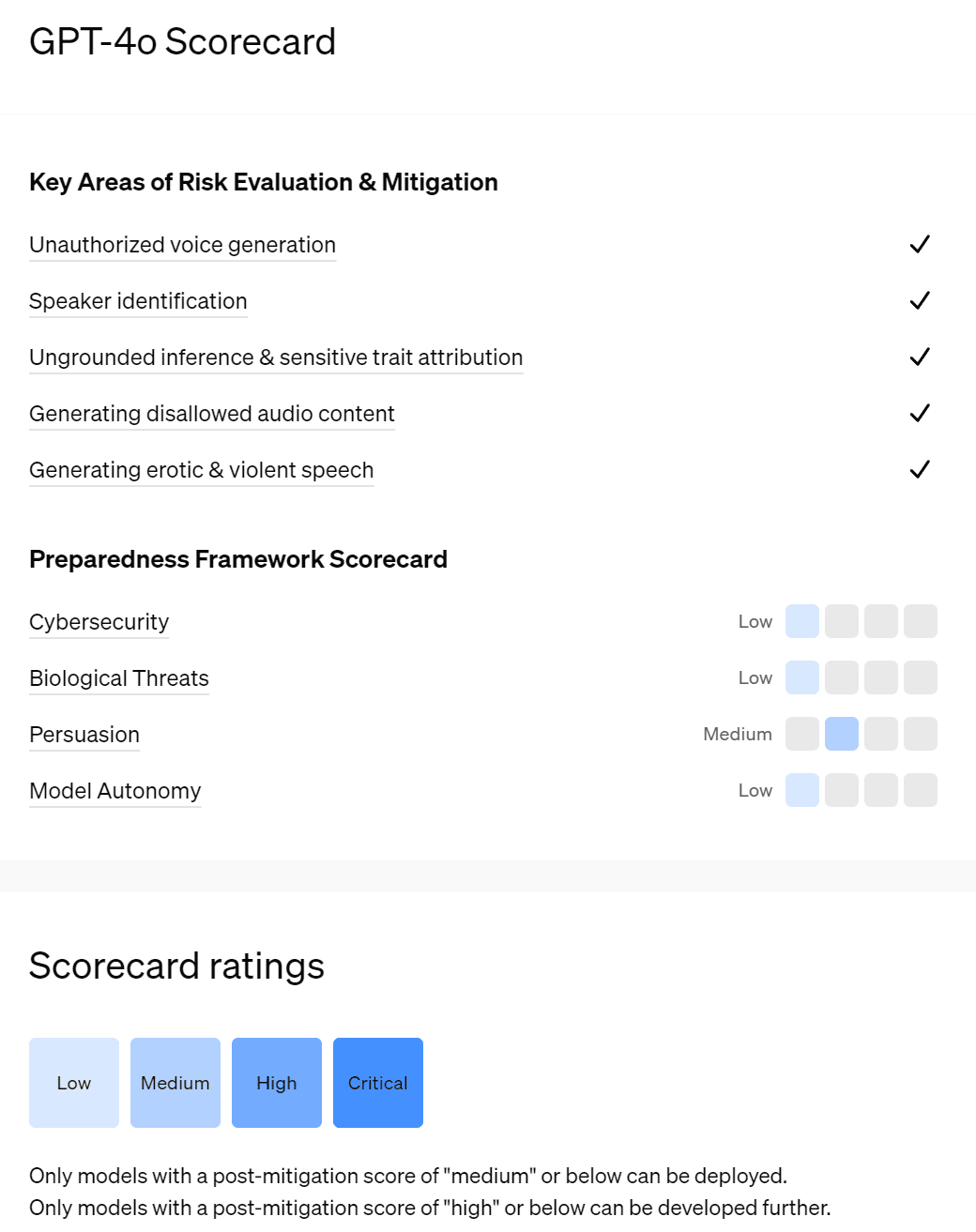
Task: Open Generating erotic & violent speech link
Action: 202,470
